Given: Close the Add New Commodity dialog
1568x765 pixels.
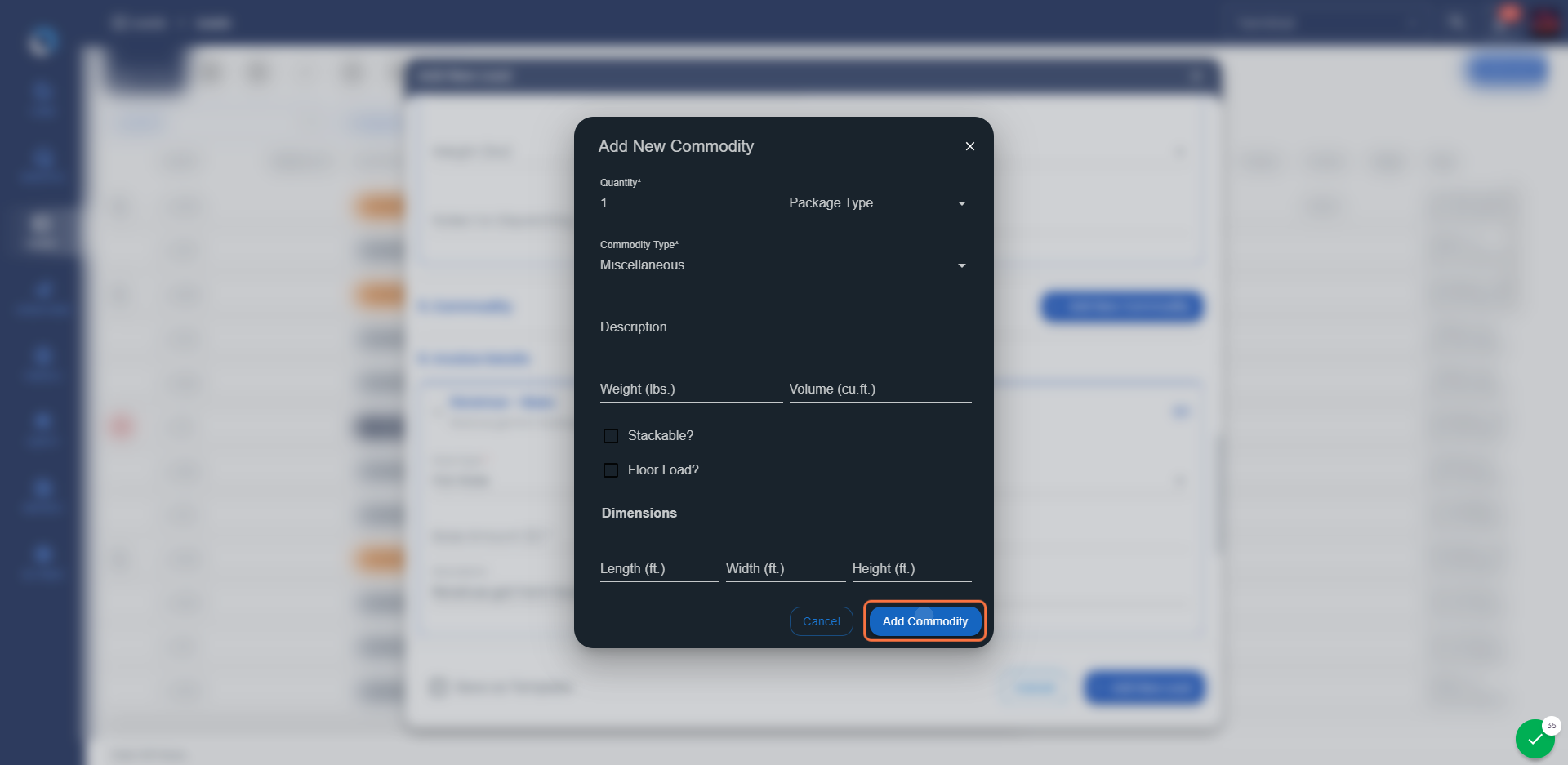Looking at the screenshot, I should click(970, 146).
